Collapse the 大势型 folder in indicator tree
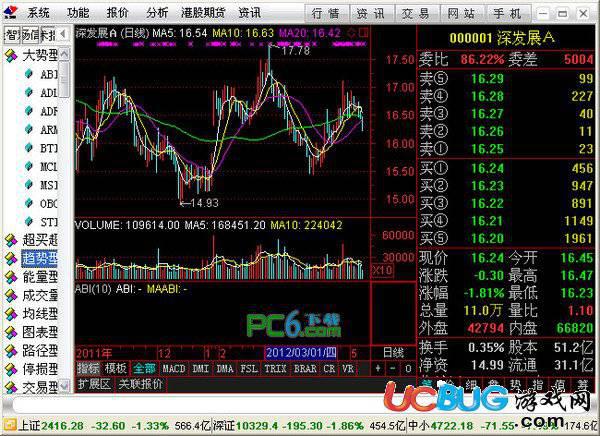Image resolution: width=600 pixels, height=436 pixels. tap(11, 56)
